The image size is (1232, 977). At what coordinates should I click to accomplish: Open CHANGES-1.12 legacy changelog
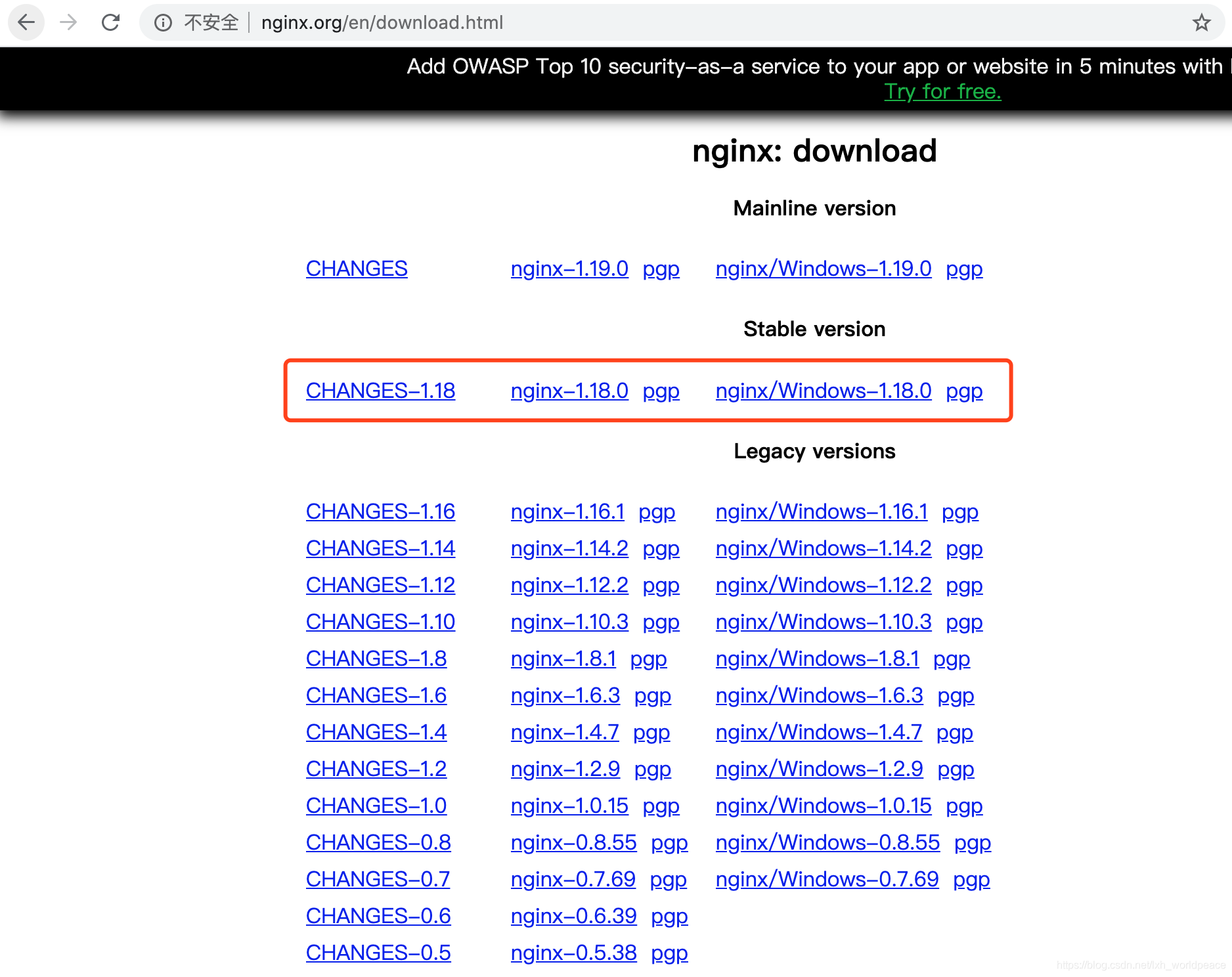pyautogui.click(x=380, y=584)
